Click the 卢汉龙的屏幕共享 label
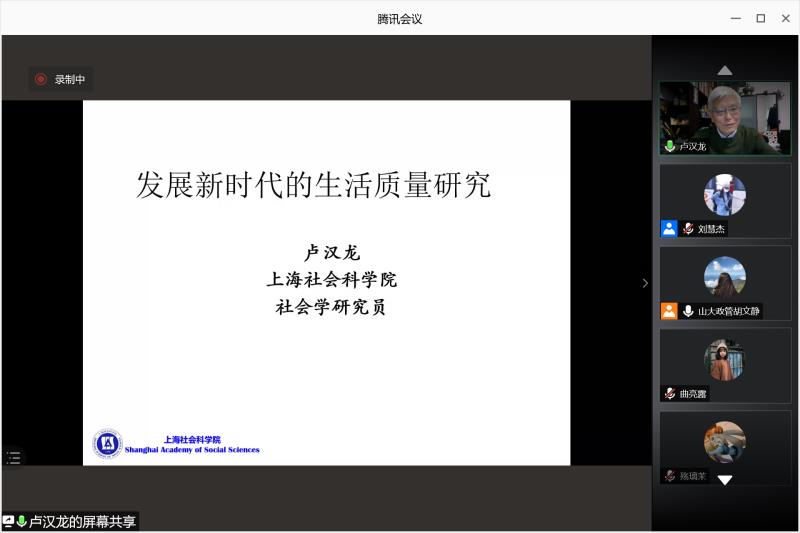The width and height of the screenshot is (800, 533). click(x=82, y=521)
